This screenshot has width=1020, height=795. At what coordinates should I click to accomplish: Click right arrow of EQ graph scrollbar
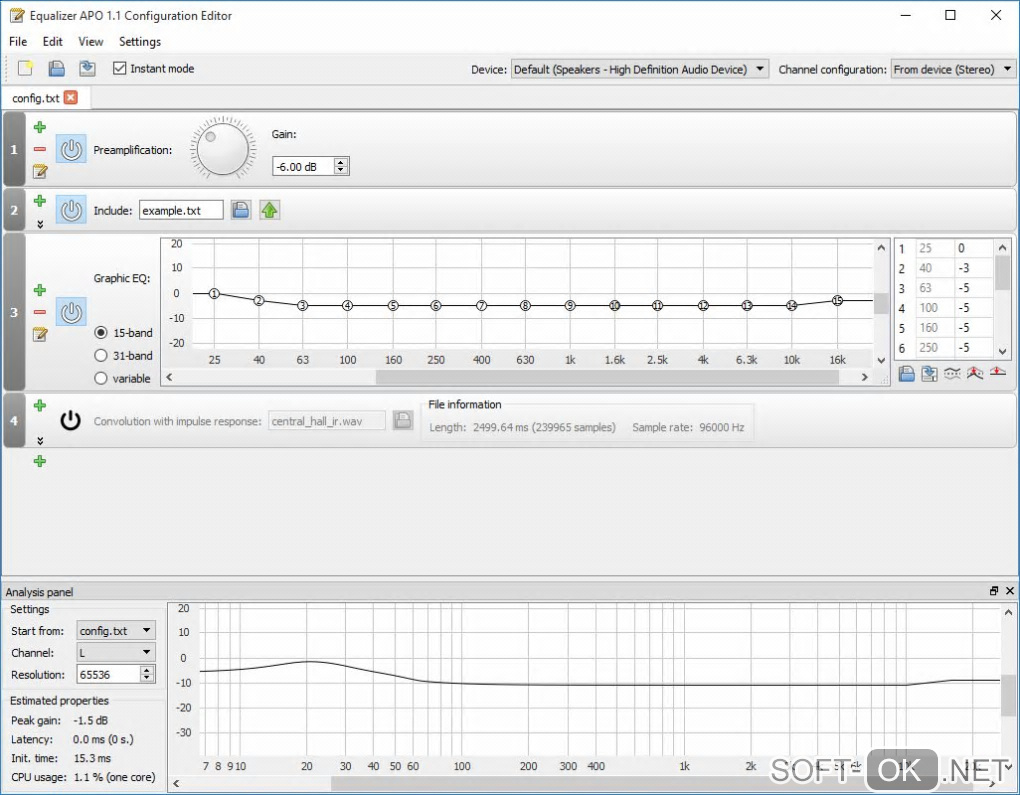tap(865, 377)
